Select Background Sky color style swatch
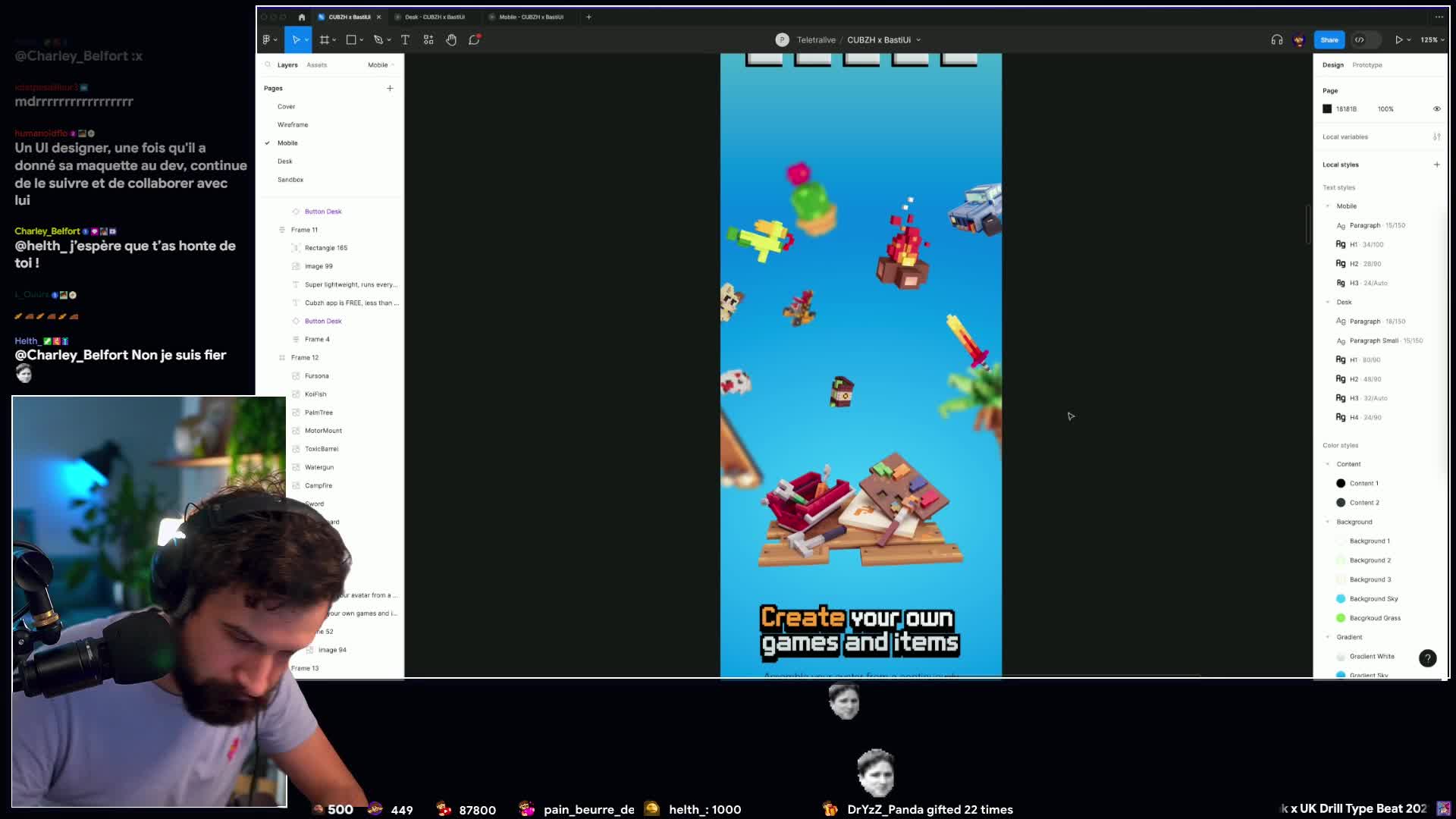 [x=1340, y=598]
